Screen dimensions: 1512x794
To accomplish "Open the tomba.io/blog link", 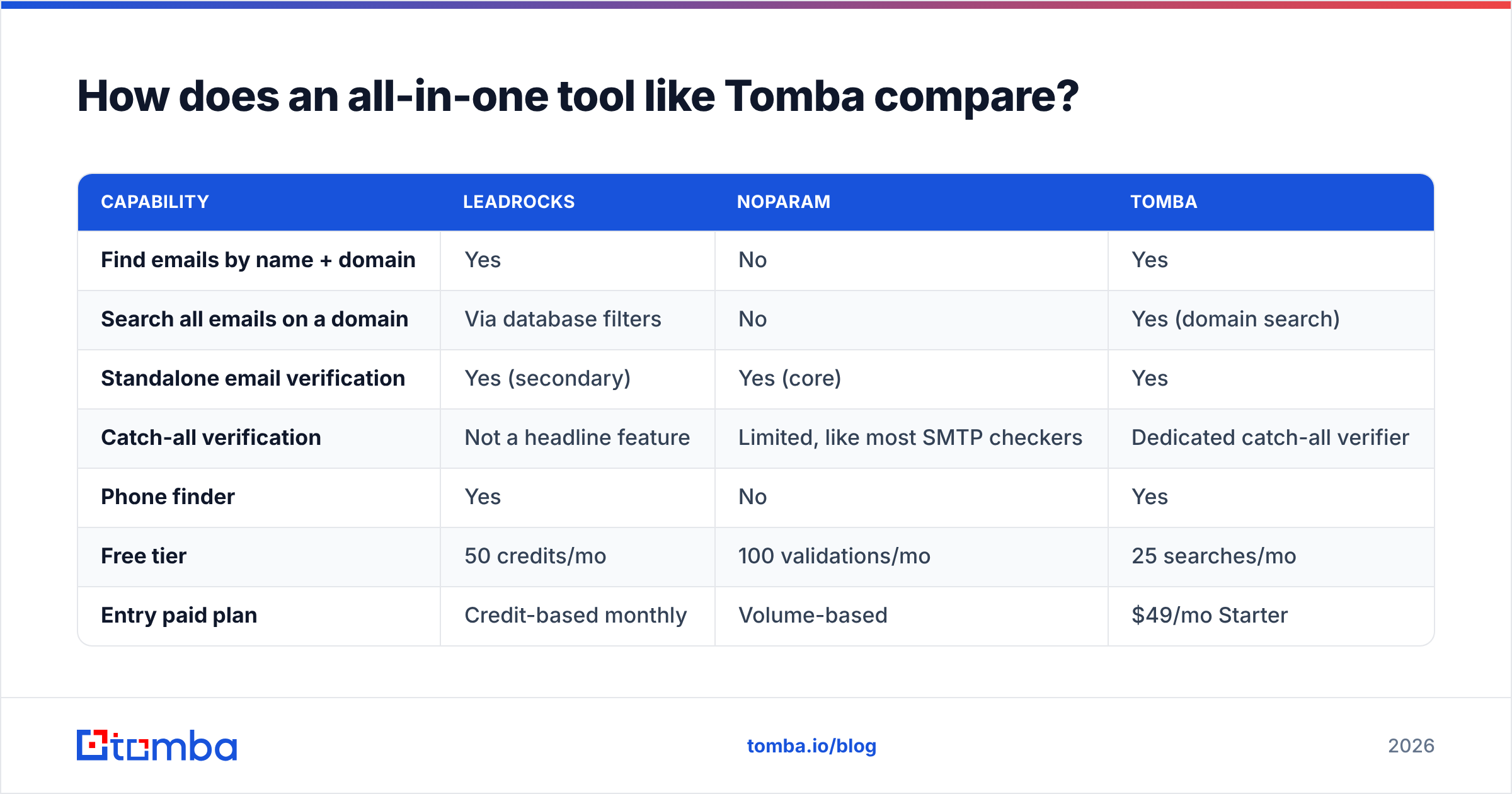I will pyautogui.click(x=811, y=746).
